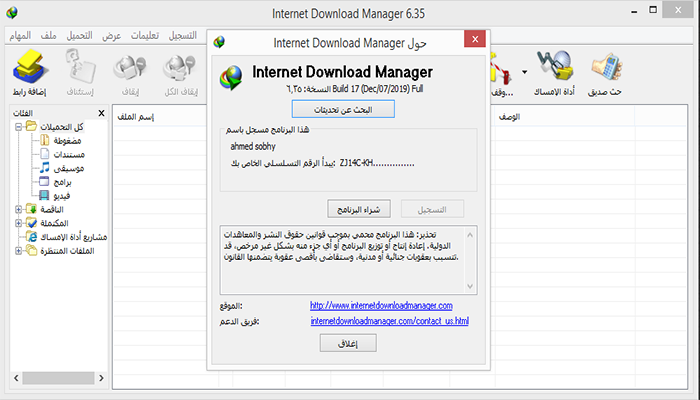
Task: Select the Queues (الملفات المنتظرة) folder
Action: coord(67,251)
